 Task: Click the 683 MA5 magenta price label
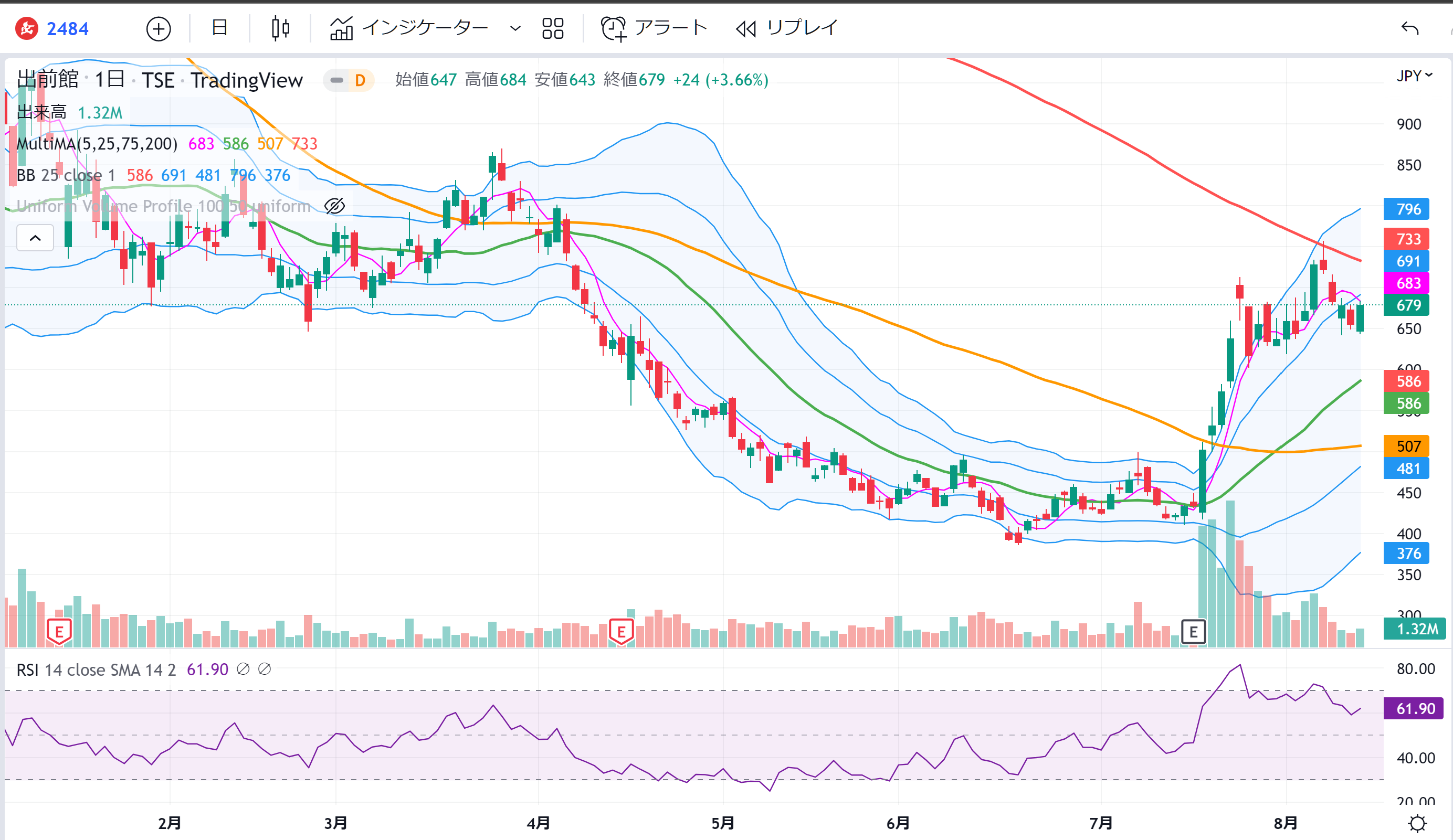pyautogui.click(x=1406, y=283)
